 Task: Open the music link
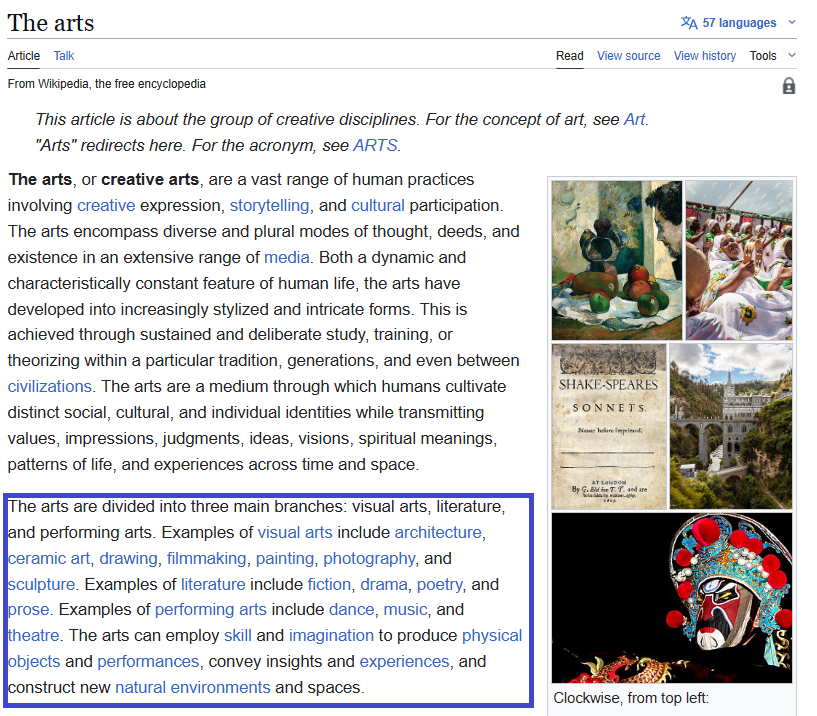pos(405,610)
